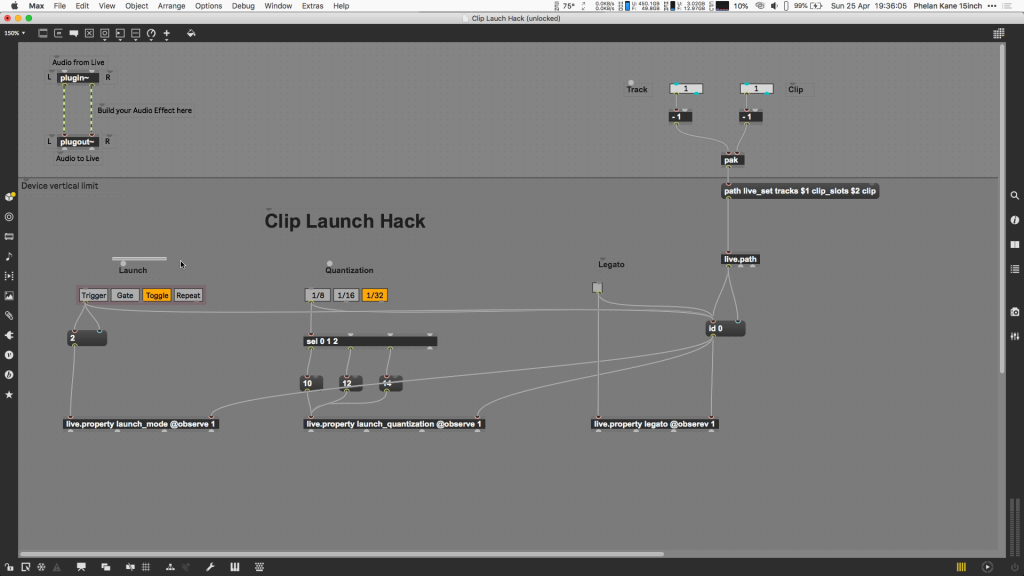Click the piano keys icon in bottom toolbar
The width and height of the screenshot is (1024, 576).
pyautogui.click(x=235, y=567)
